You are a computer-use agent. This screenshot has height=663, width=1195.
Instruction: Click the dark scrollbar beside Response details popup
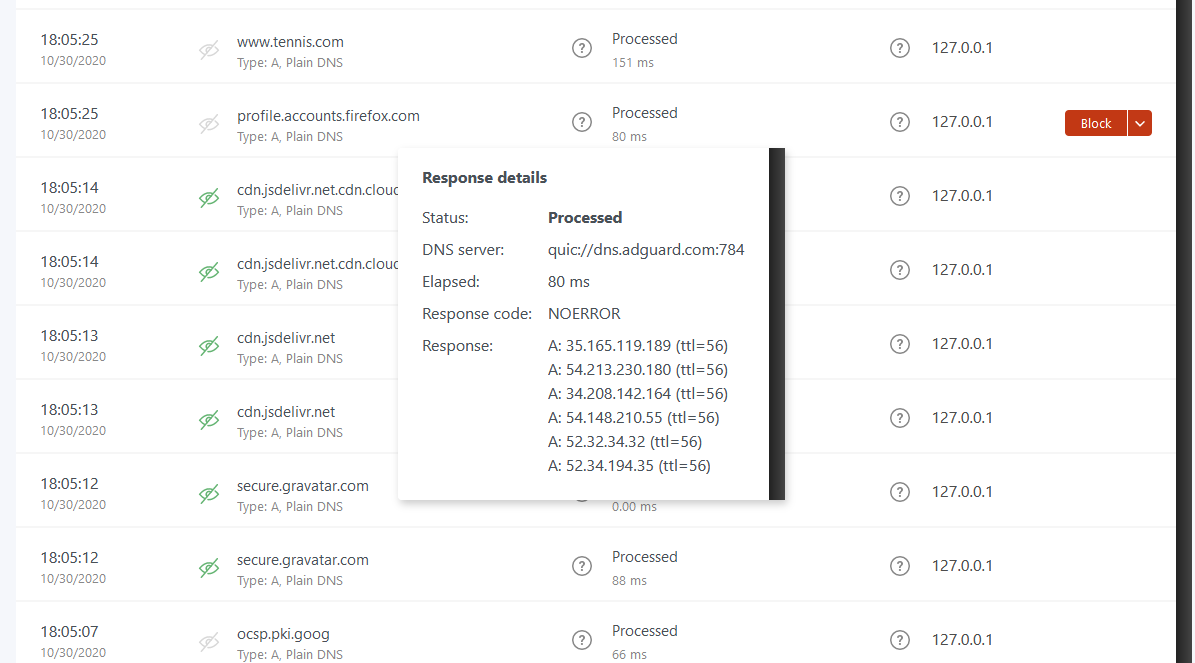coord(777,324)
